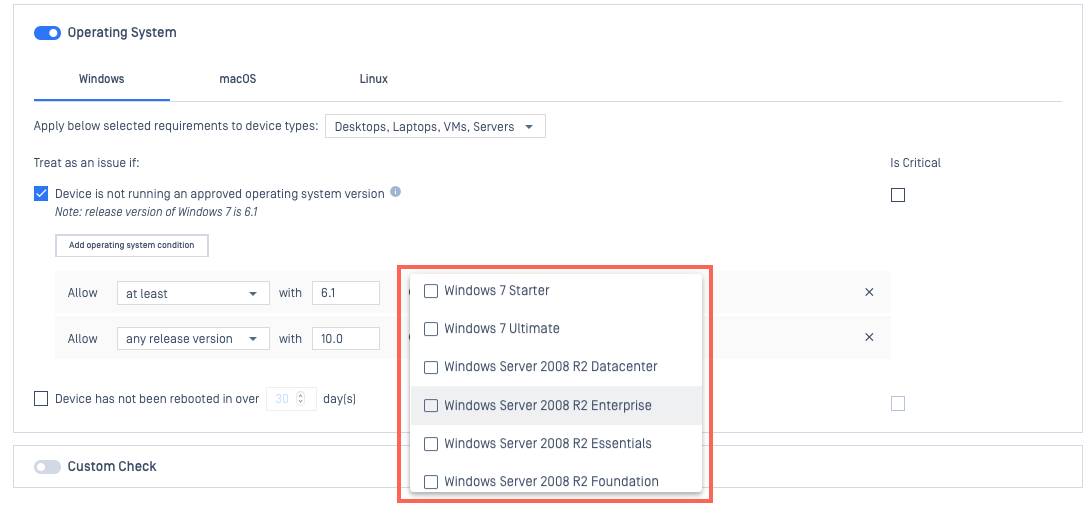1086x512 pixels.
Task: Switch to the Windows tab
Action: (x=101, y=79)
